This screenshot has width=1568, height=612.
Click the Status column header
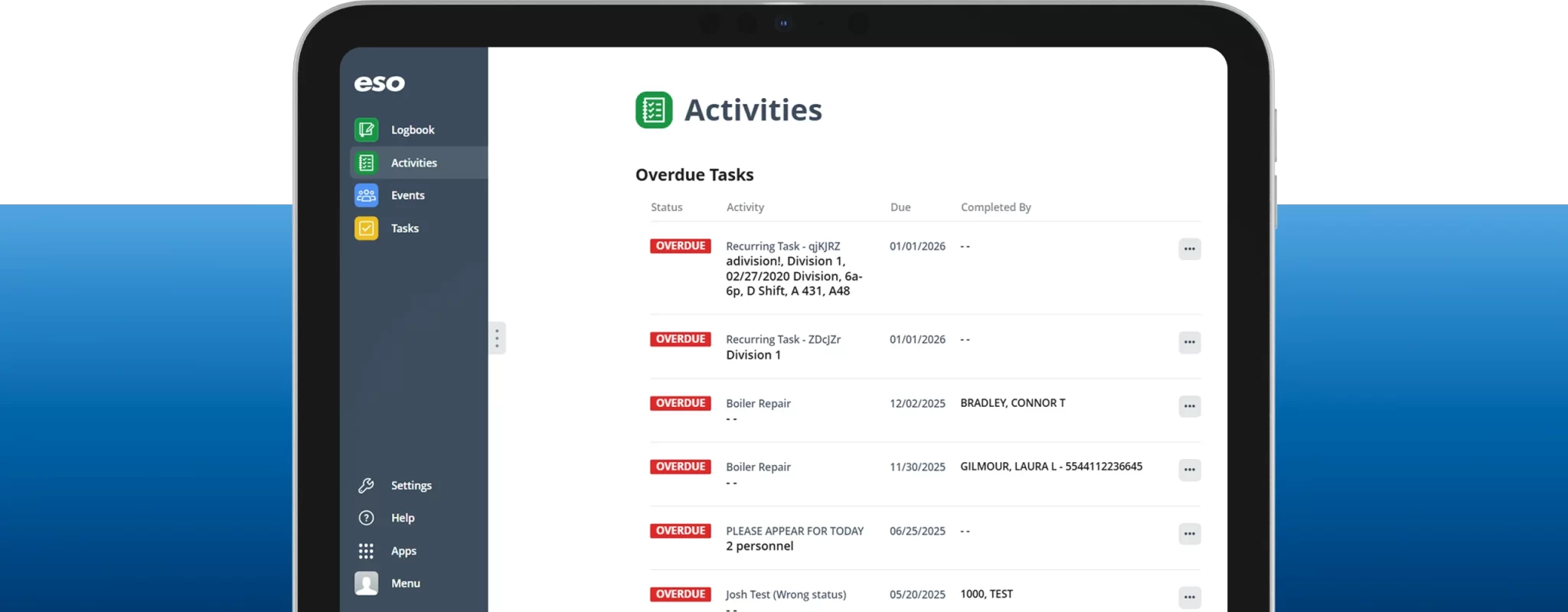click(x=666, y=207)
